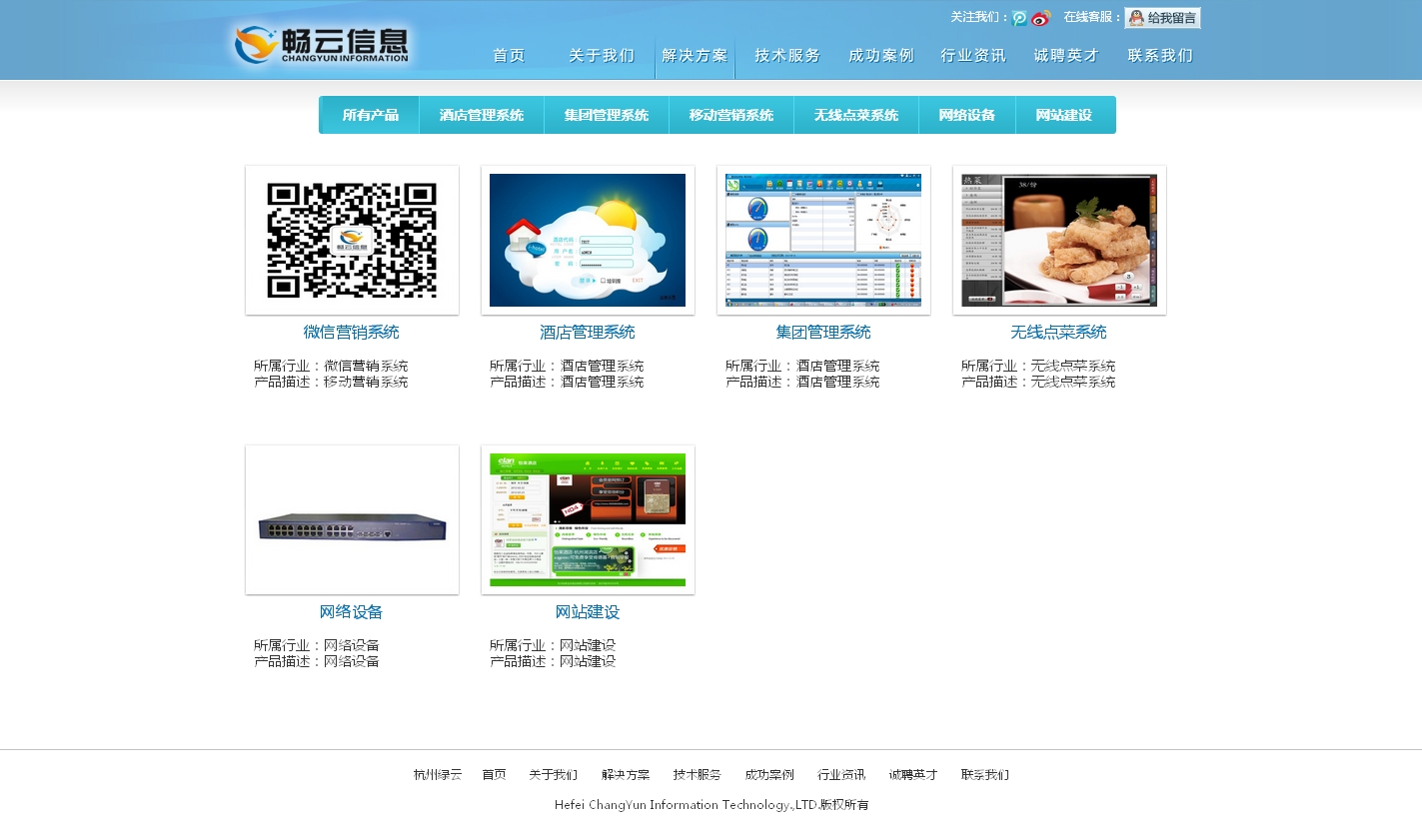Select the 网络设备 category tab

(967, 115)
